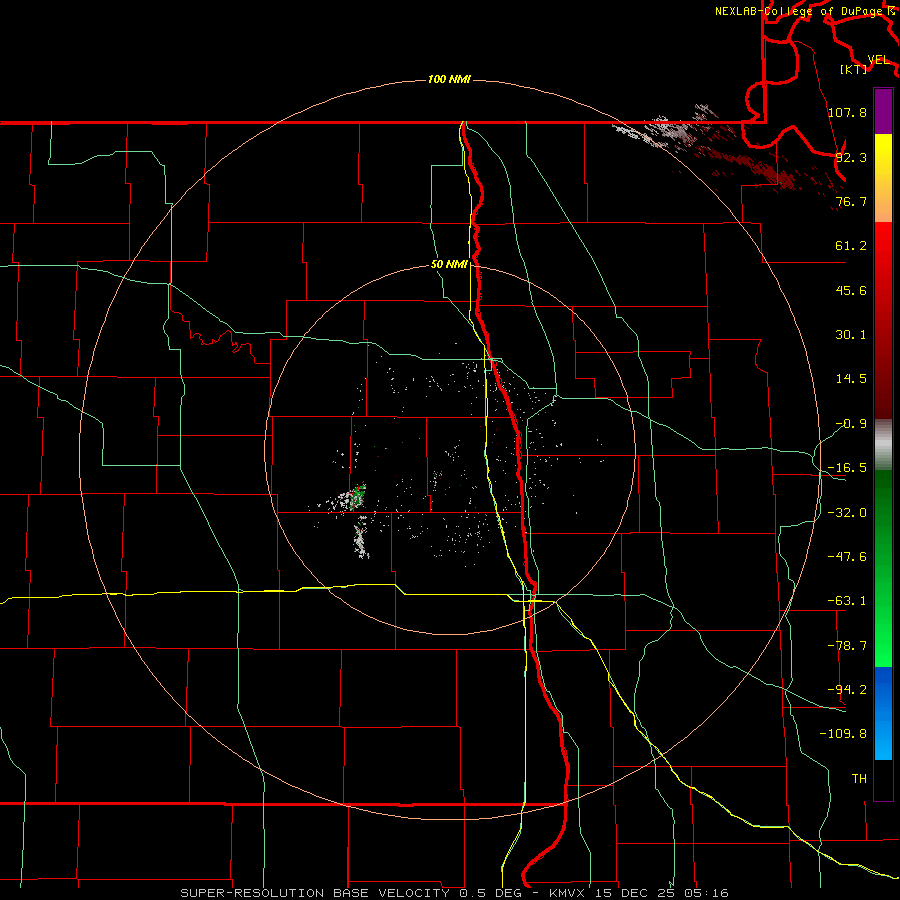The image size is (900, 900).
Task: Select the 61.2 velocity scale value
Action: [x=851, y=246]
